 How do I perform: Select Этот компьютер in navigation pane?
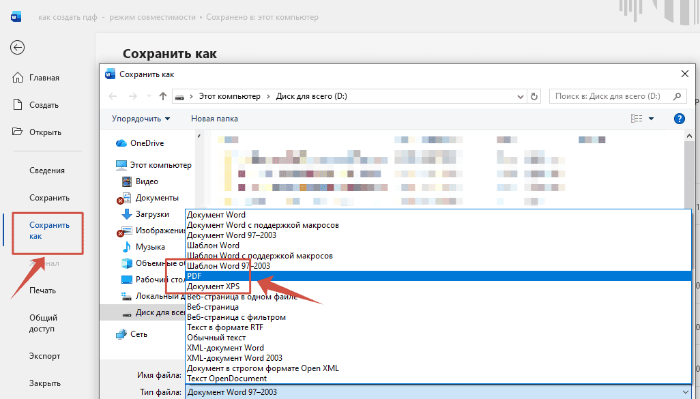161,165
